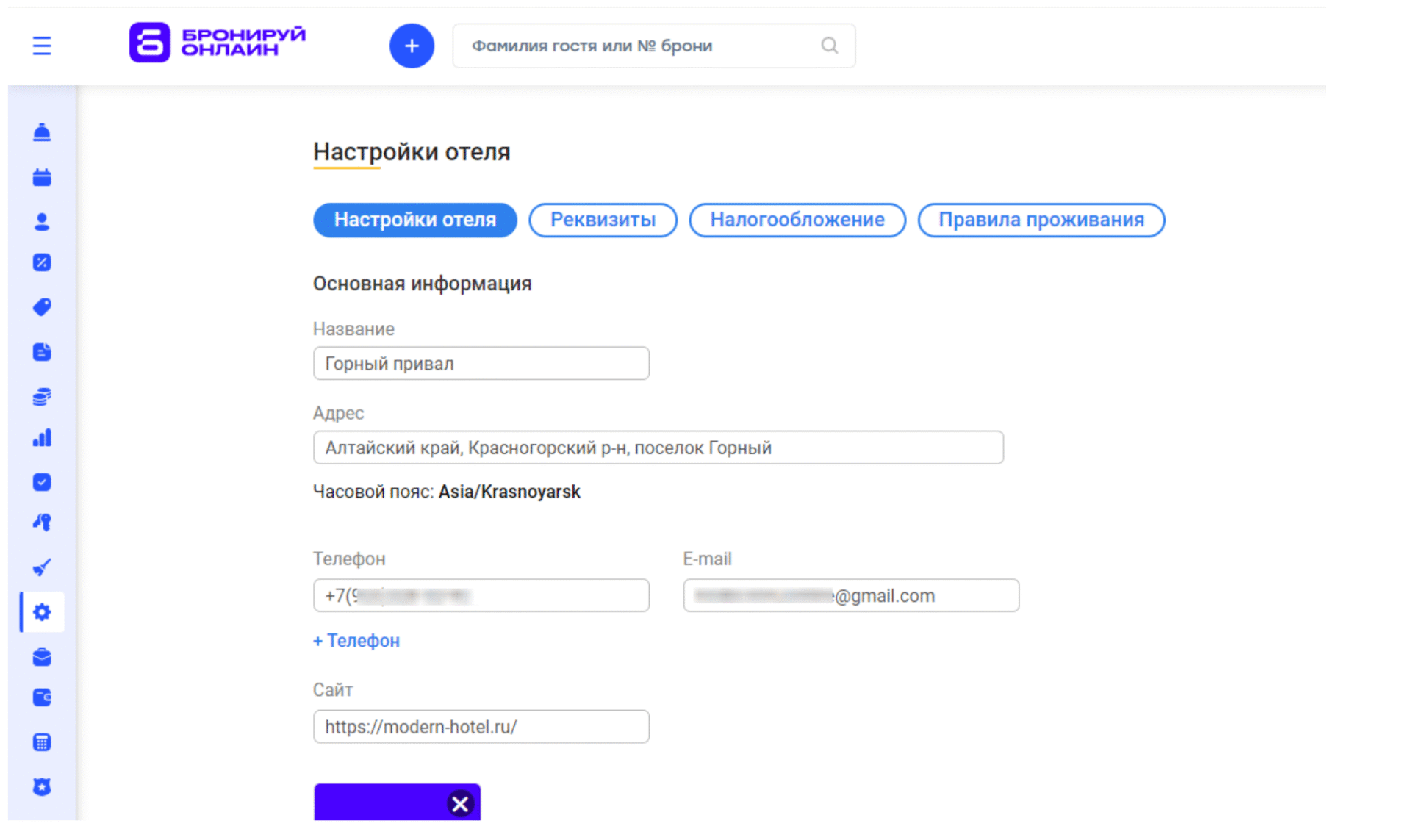Viewport: 1411px width, 840px height.
Task: Open the reception bell sidebar icon
Action: (42, 132)
